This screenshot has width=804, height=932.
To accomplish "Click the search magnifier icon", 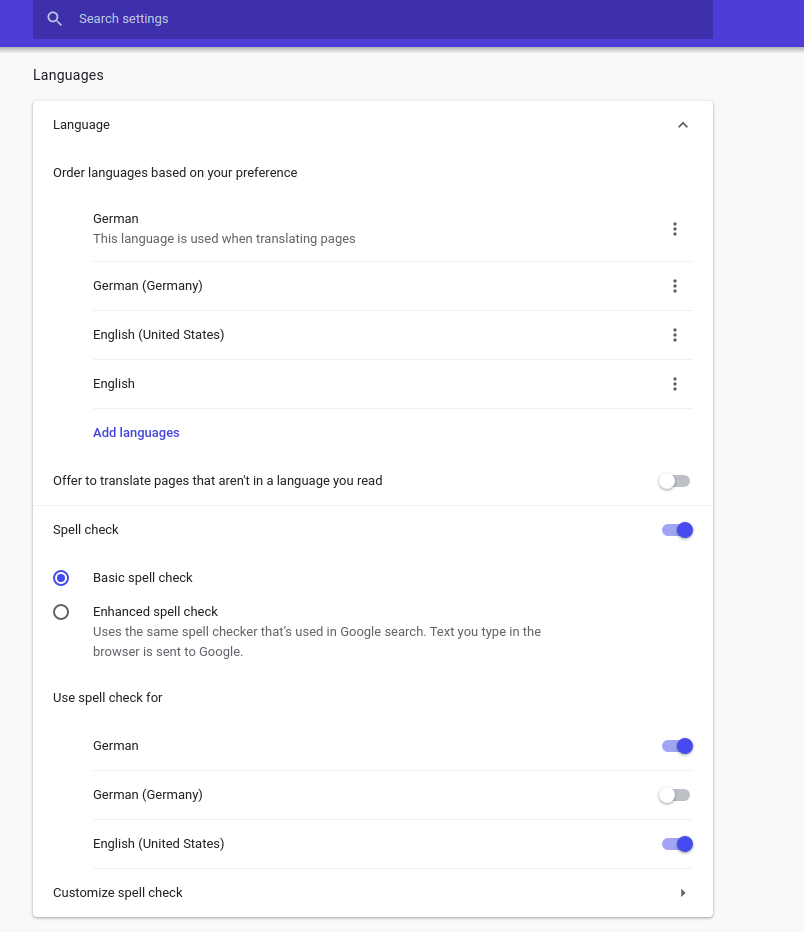I will pos(55,19).
